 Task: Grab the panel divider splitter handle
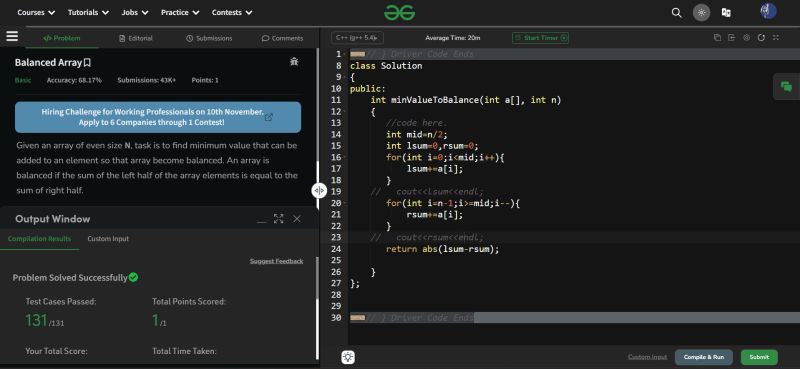coord(319,190)
